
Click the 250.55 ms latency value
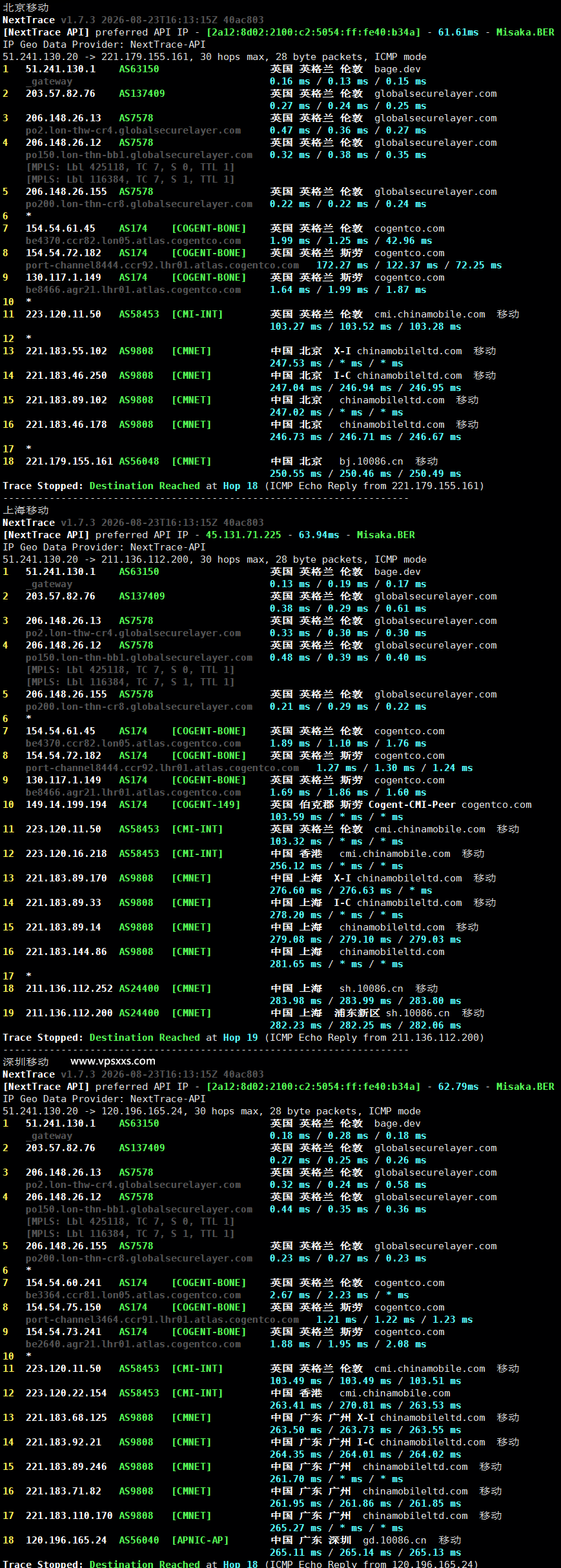296,474
